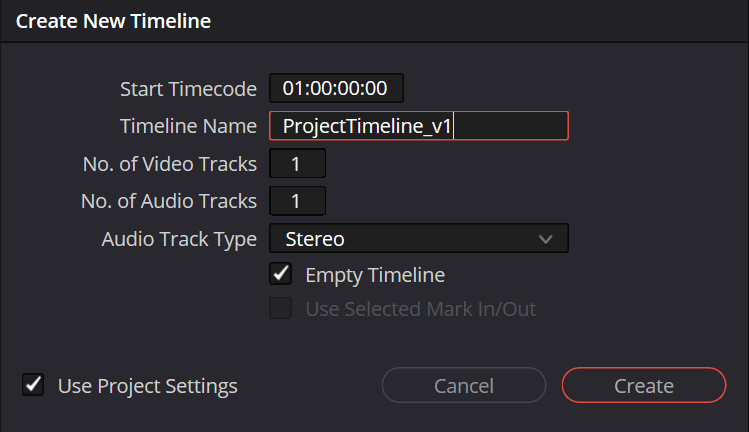749x432 pixels.
Task: Click the Audio Track Type label
Action: pos(179,239)
